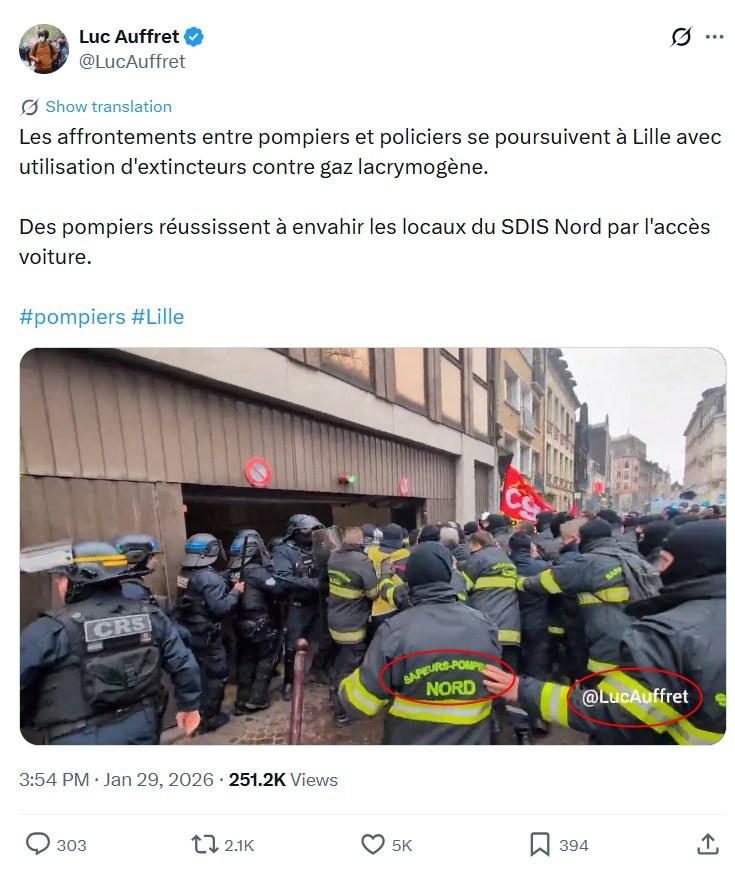View the 251.2K Views analytics
Image resolution: width=735 pixels, height=871 pixels.
[283, 779]
